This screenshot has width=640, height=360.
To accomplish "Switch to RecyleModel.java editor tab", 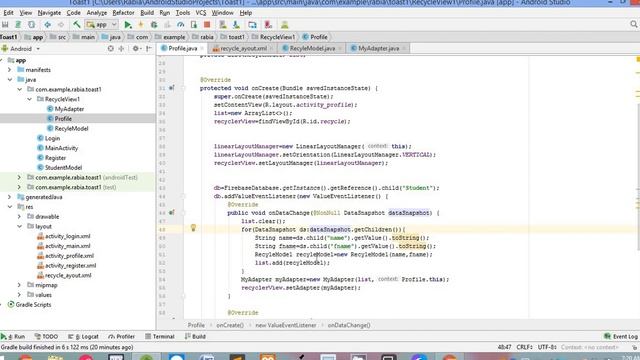I will (312, 49).
